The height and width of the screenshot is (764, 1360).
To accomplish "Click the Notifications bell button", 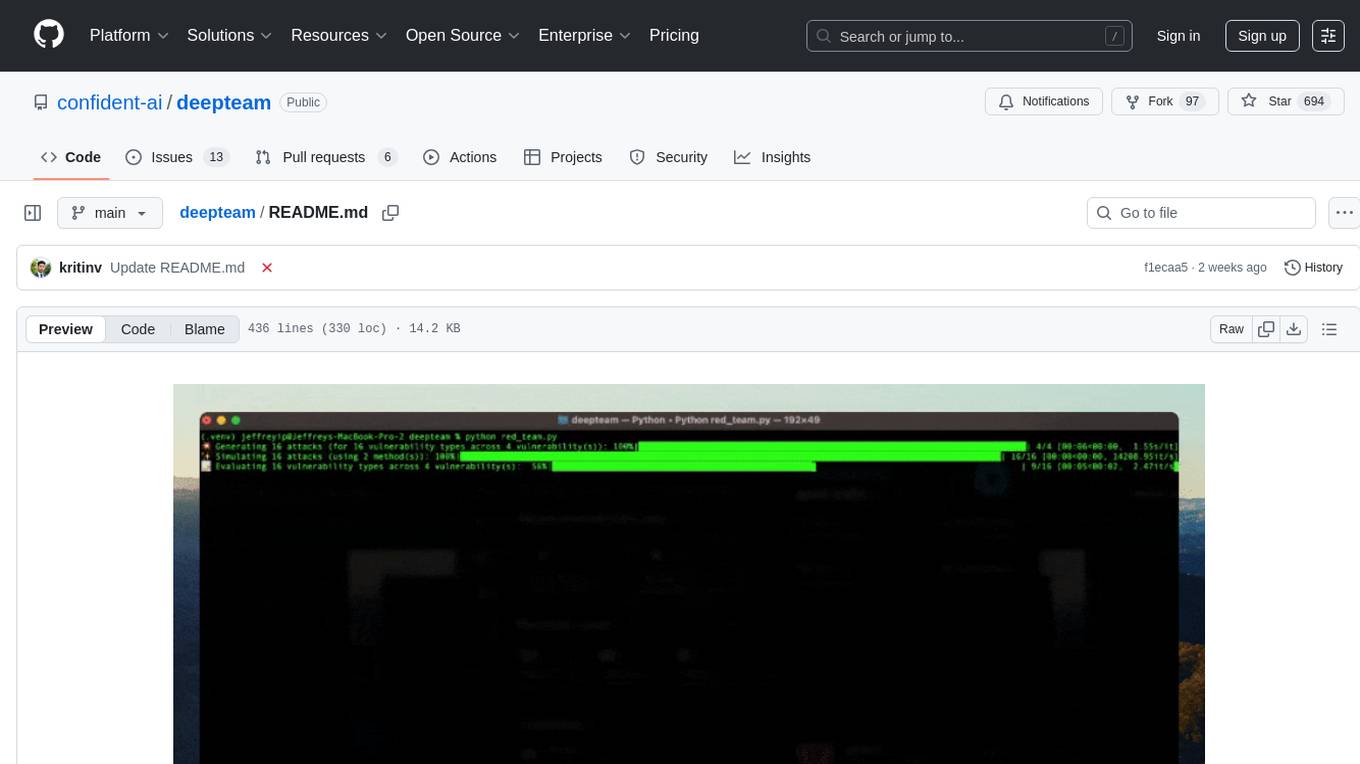I will 1044,102.
